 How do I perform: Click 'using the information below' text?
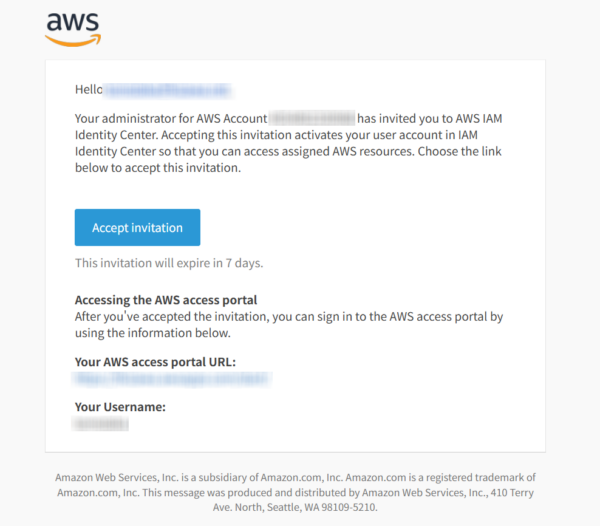click(x=153, y=333)
